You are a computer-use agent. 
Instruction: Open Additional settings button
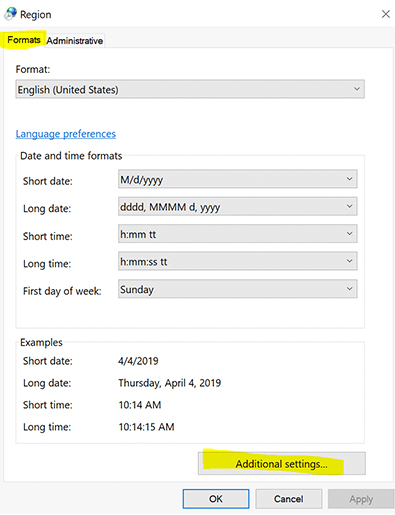(282, 463)
